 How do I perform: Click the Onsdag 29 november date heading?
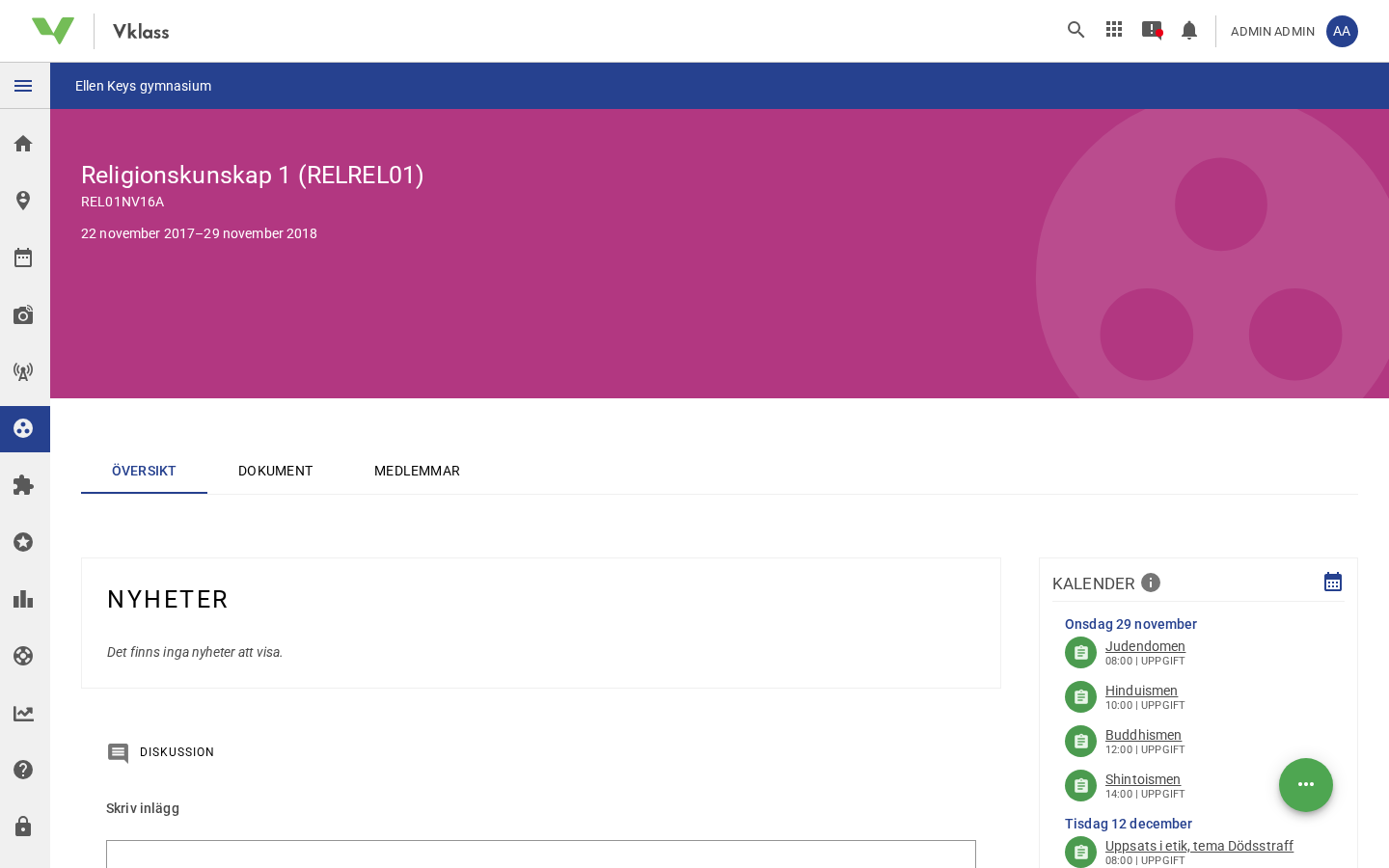tap(1130, 624)
